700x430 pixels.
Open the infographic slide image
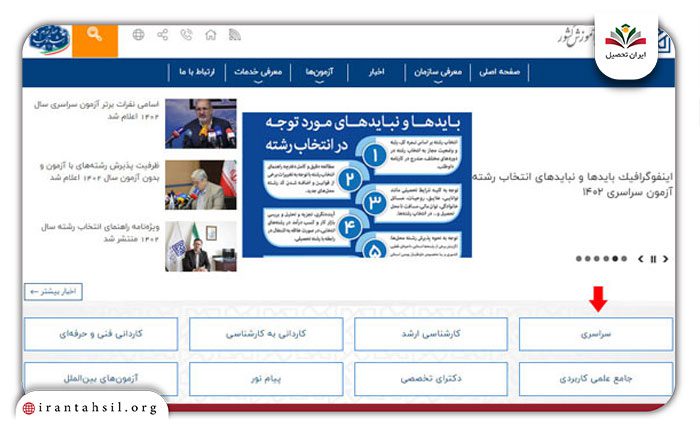357,185
